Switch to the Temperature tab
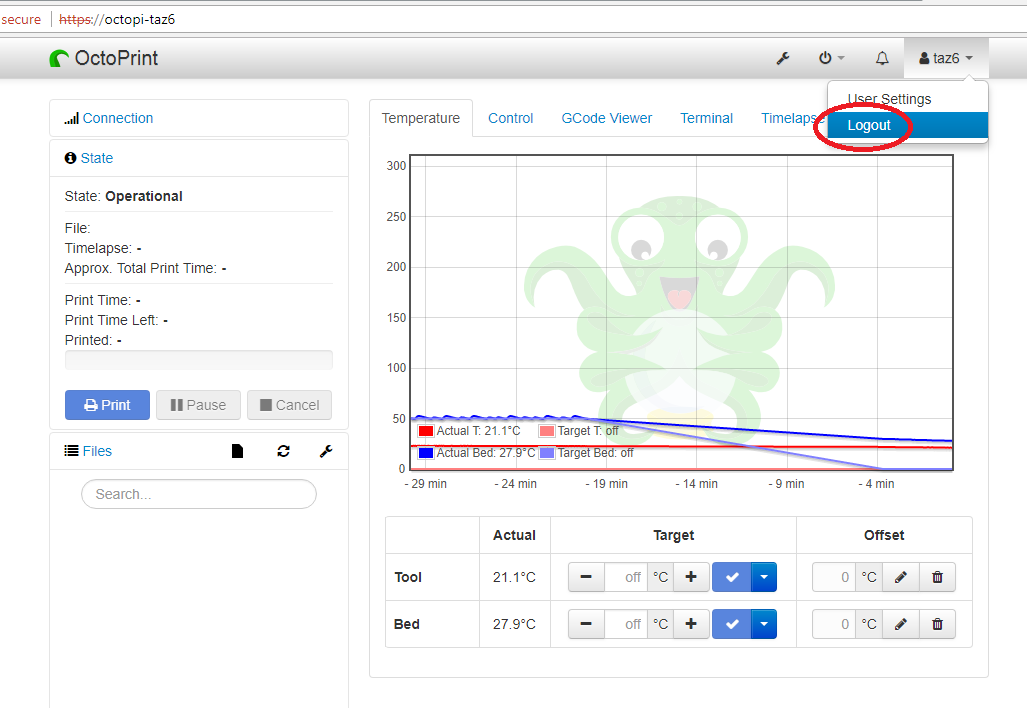 point(420,119)
